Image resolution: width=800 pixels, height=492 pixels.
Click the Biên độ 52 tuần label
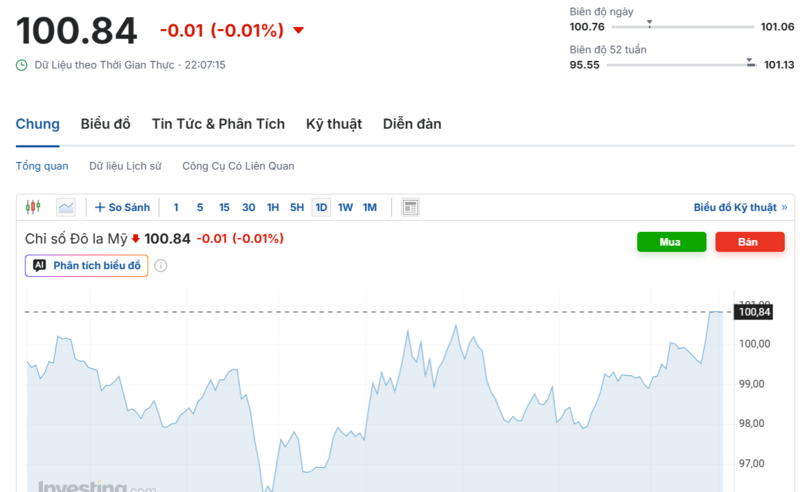pyautogui.click(x=608, y=50)
